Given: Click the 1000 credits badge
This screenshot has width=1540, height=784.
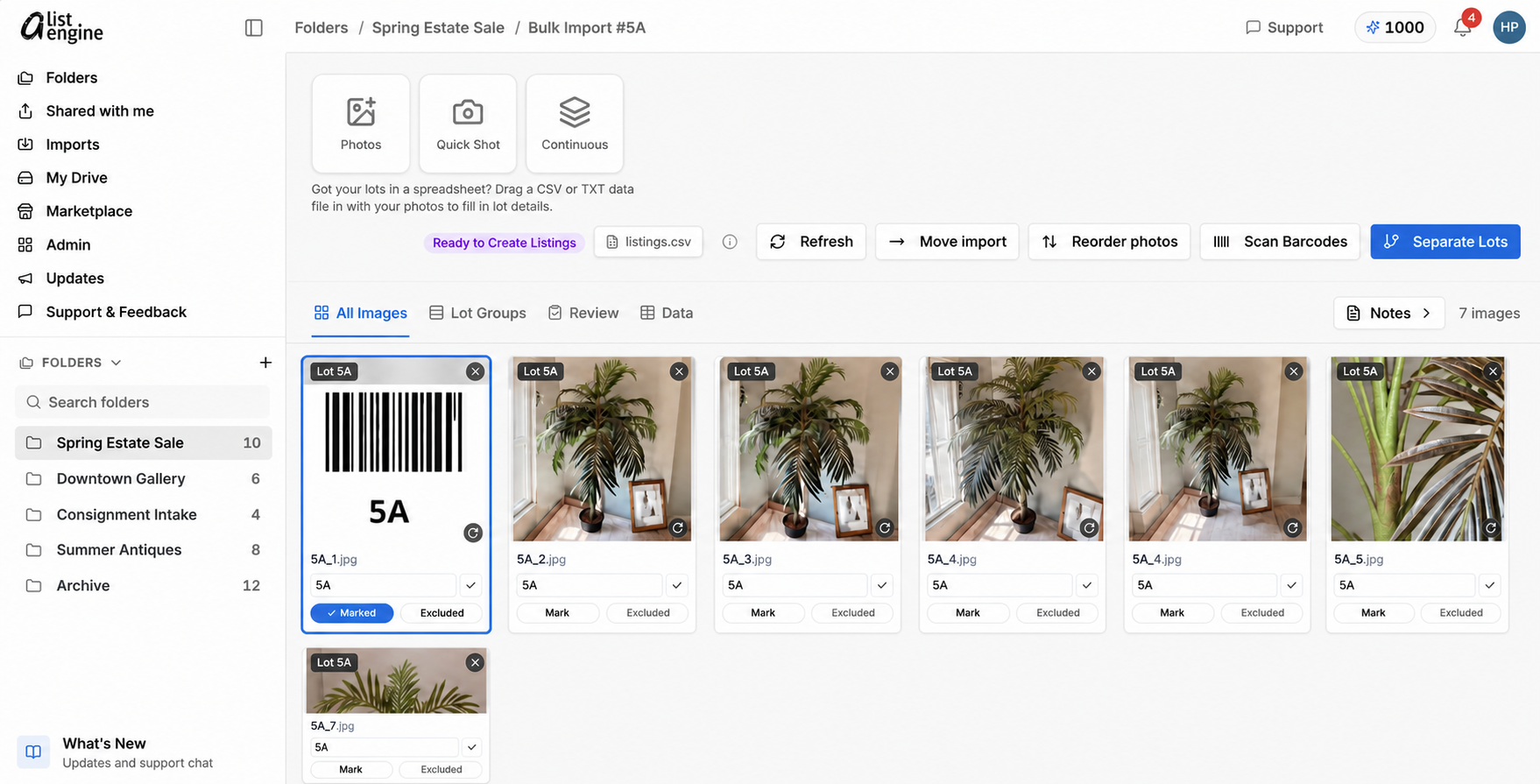Looking at the screenshot, I should pyautogui.click(x=1395, y=27).
